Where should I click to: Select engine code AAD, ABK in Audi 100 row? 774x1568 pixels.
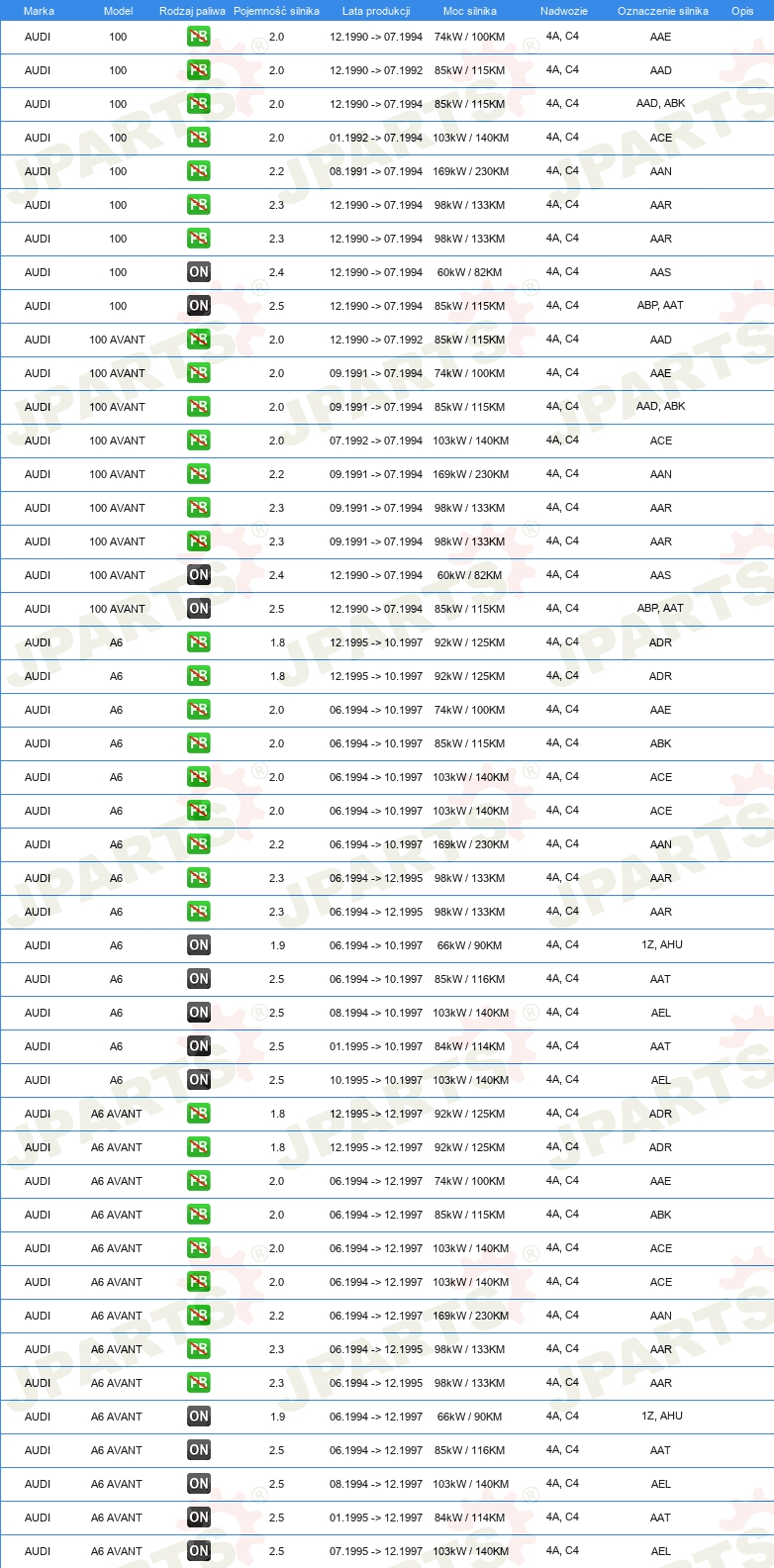coord(661,104)
